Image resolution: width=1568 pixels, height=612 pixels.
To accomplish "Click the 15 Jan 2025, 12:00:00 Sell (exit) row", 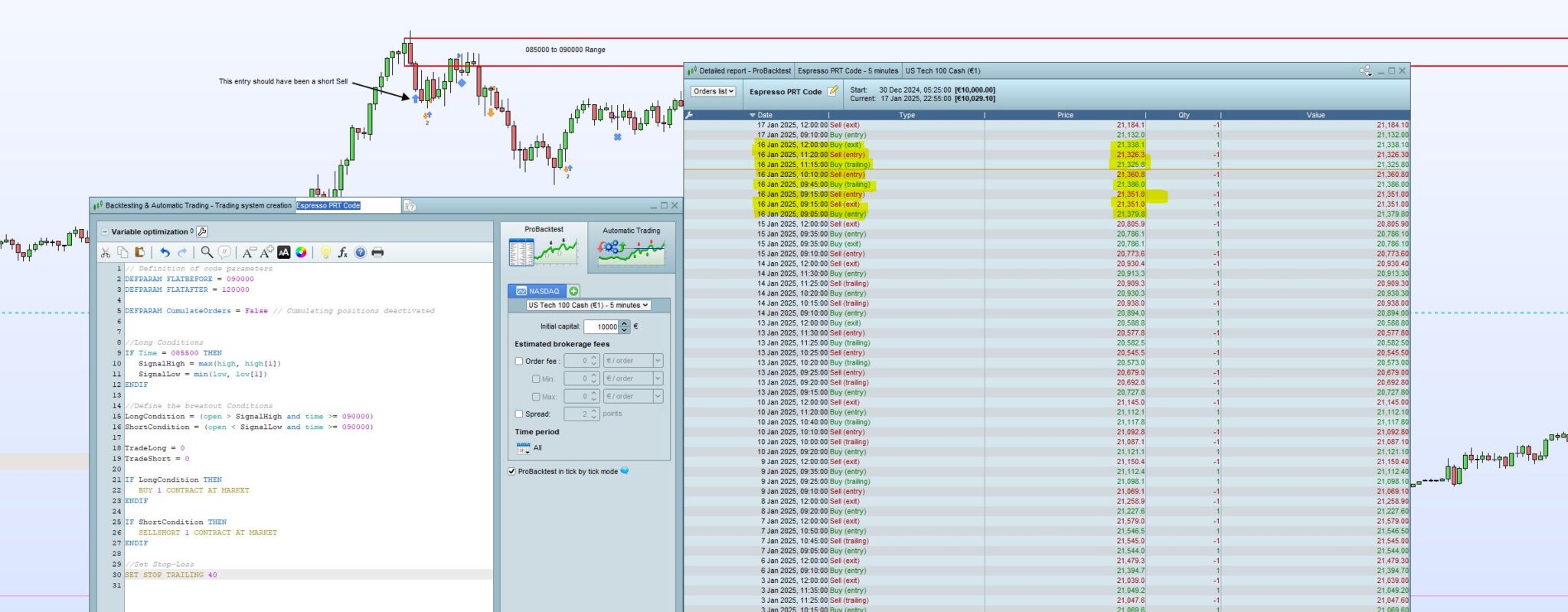I will 1047,224.
